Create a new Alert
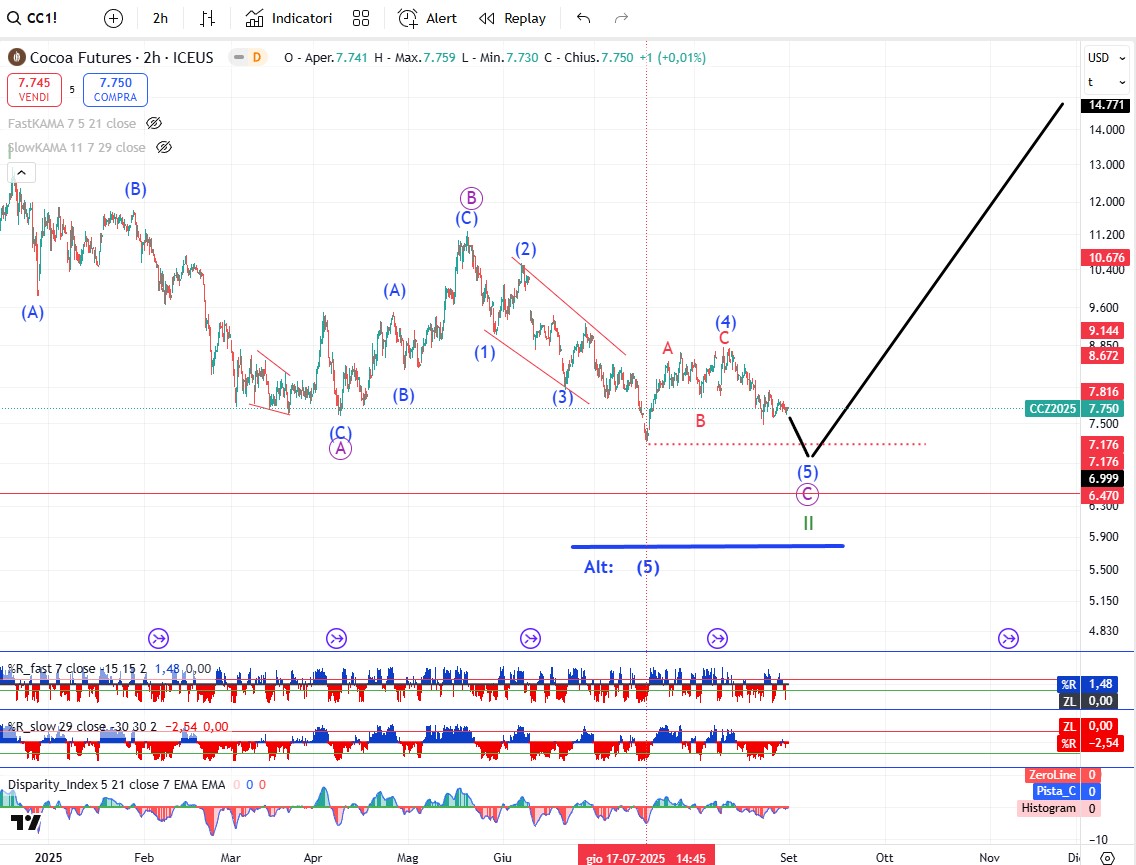1136x865 pixels. point(427,18)
